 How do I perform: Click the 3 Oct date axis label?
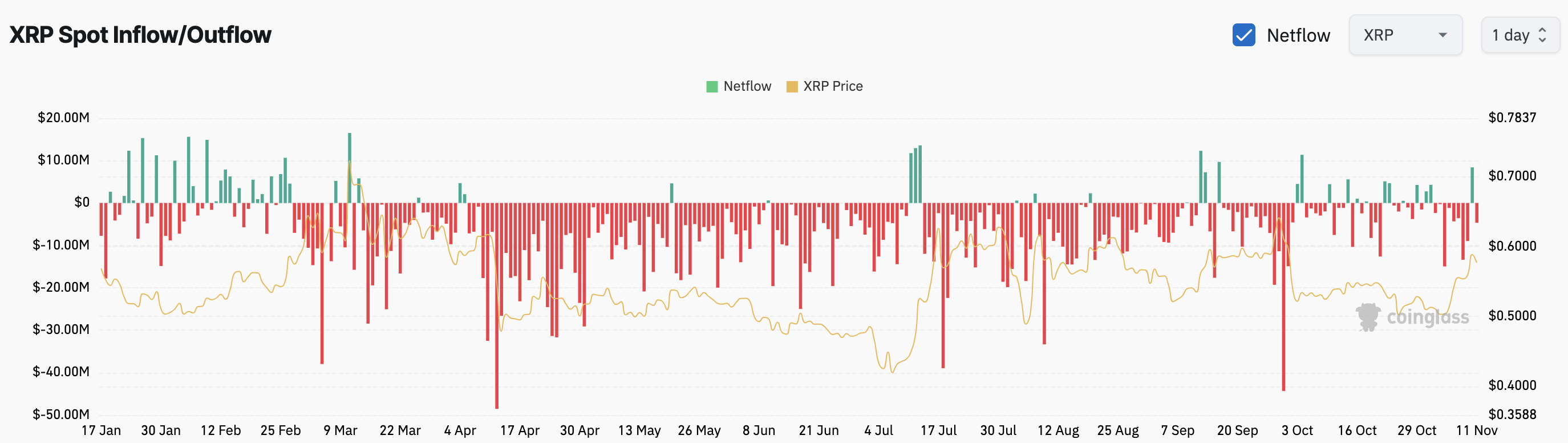[x=1296, y=430]
